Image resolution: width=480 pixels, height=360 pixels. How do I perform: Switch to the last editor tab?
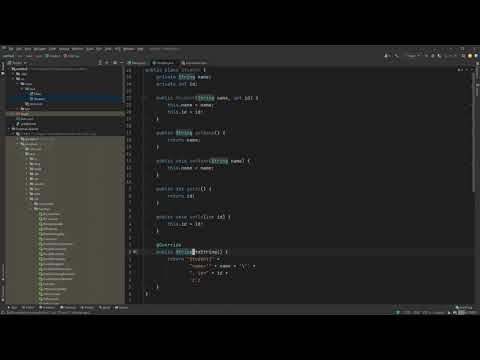(x=195, y=63)
